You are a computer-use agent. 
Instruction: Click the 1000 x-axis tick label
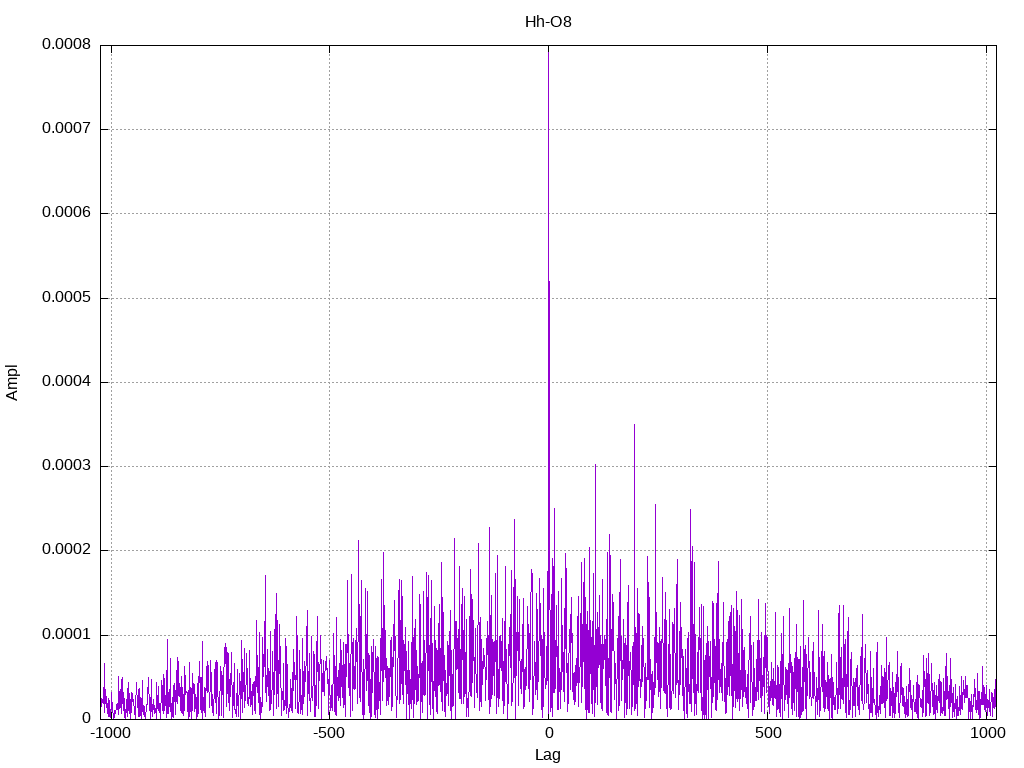coord(988,733)
